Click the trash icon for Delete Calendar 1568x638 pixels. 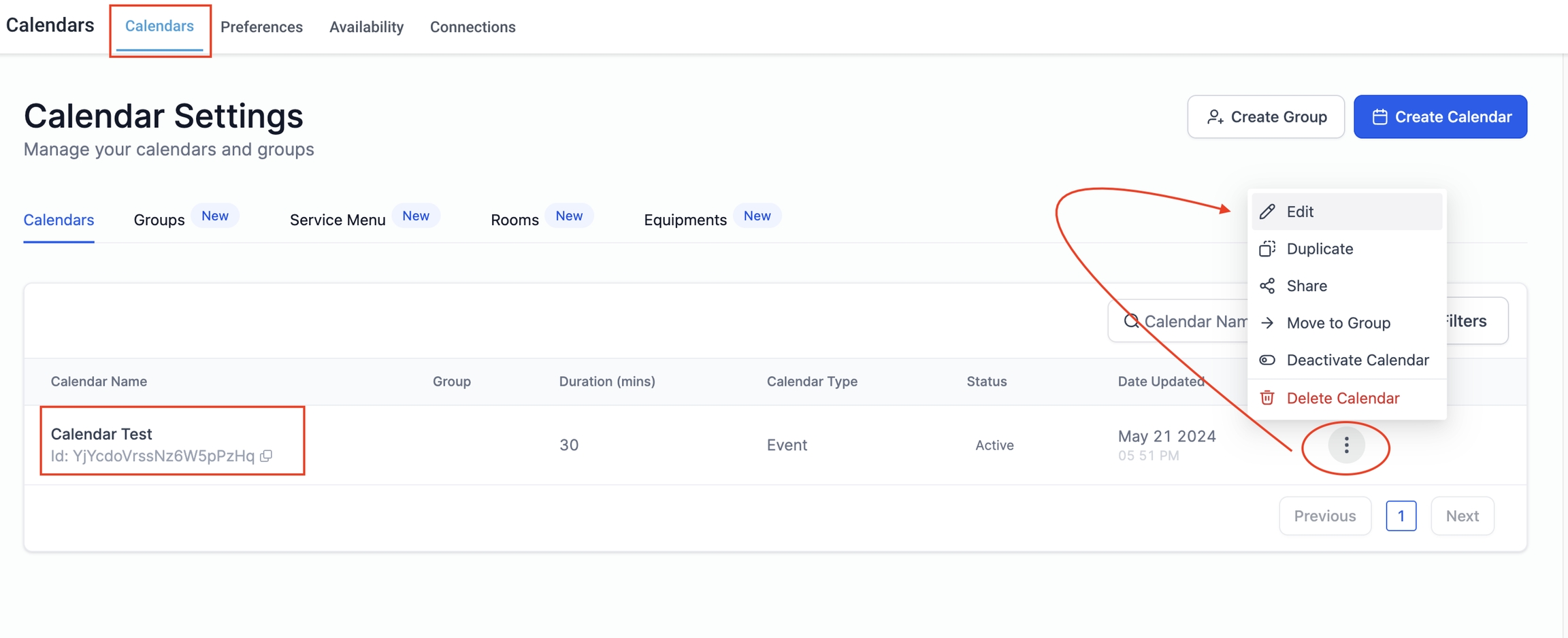pyautogui.click(x=1267, y=398)
